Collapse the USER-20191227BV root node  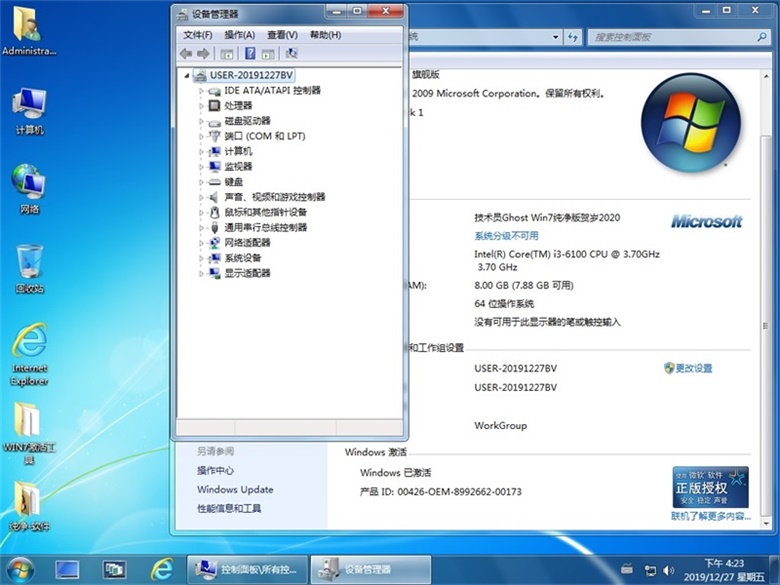pos(187,76)
